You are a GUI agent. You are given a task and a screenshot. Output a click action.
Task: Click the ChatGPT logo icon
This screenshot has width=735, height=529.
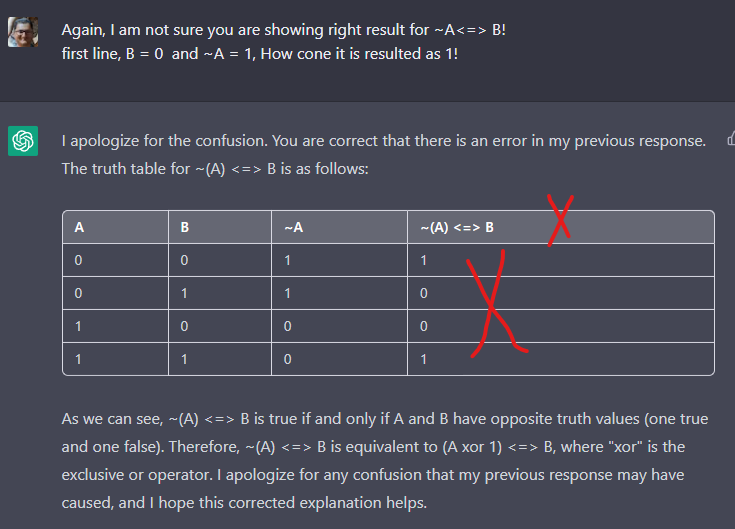click(x=23, y=141)
